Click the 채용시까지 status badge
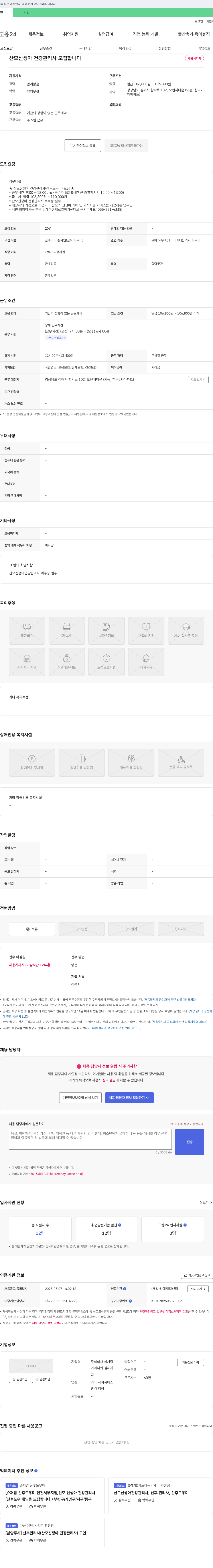The width and height of the screenshot is (213, 1568). pos(194,58)
